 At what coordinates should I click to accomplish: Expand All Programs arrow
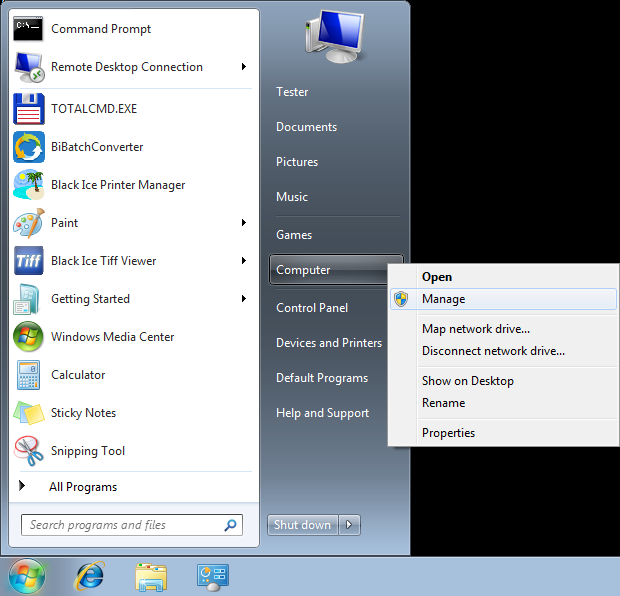point(22,486)
